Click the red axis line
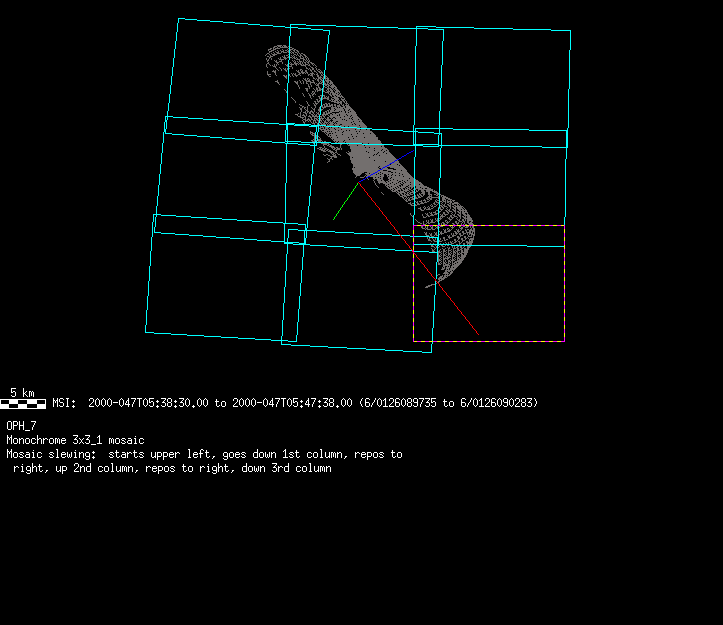This screenshot has height=625, width=723. (418, 258)
